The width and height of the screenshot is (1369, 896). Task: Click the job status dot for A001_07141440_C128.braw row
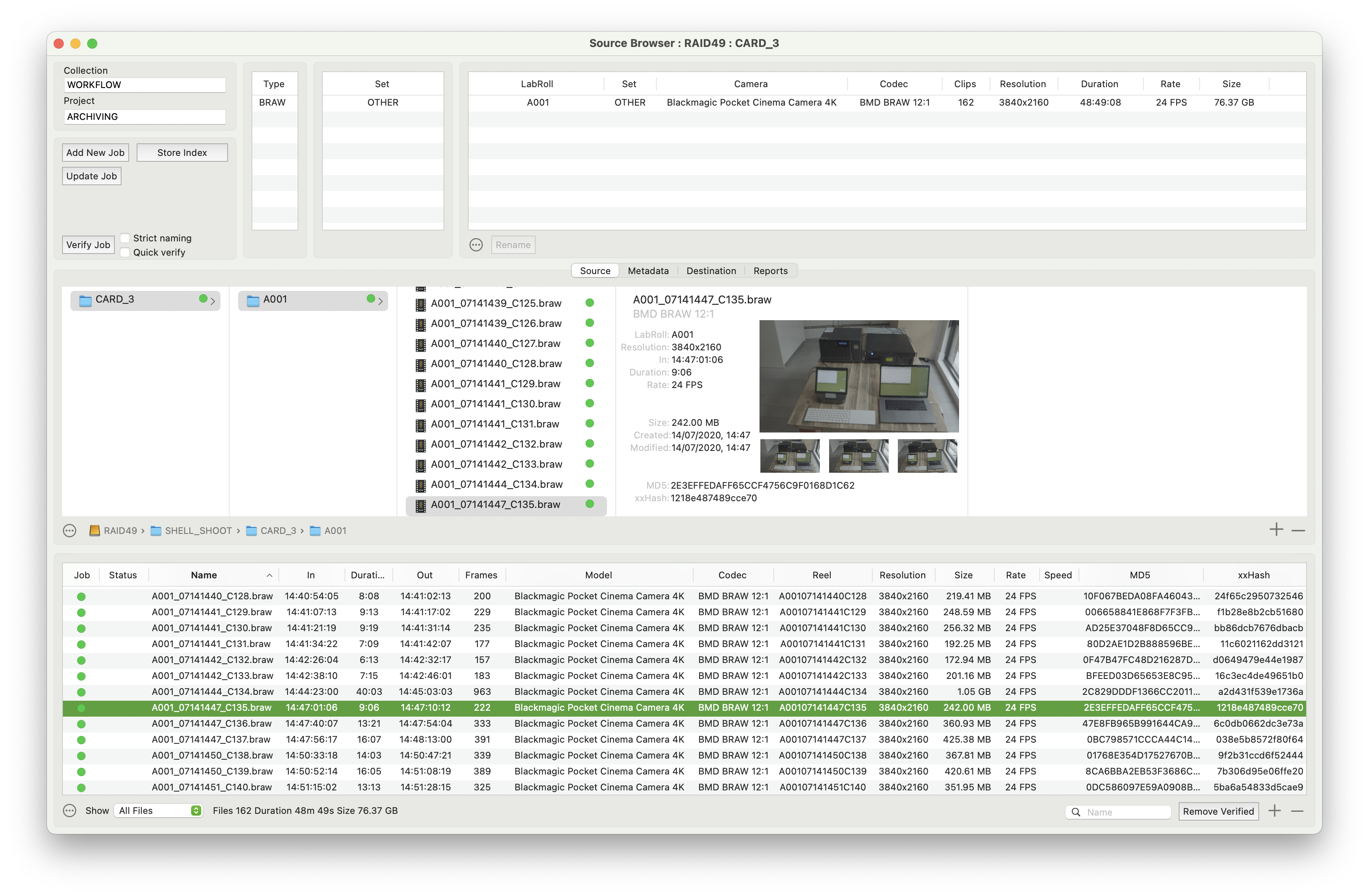pyautogui.click(x=81, y=597)
